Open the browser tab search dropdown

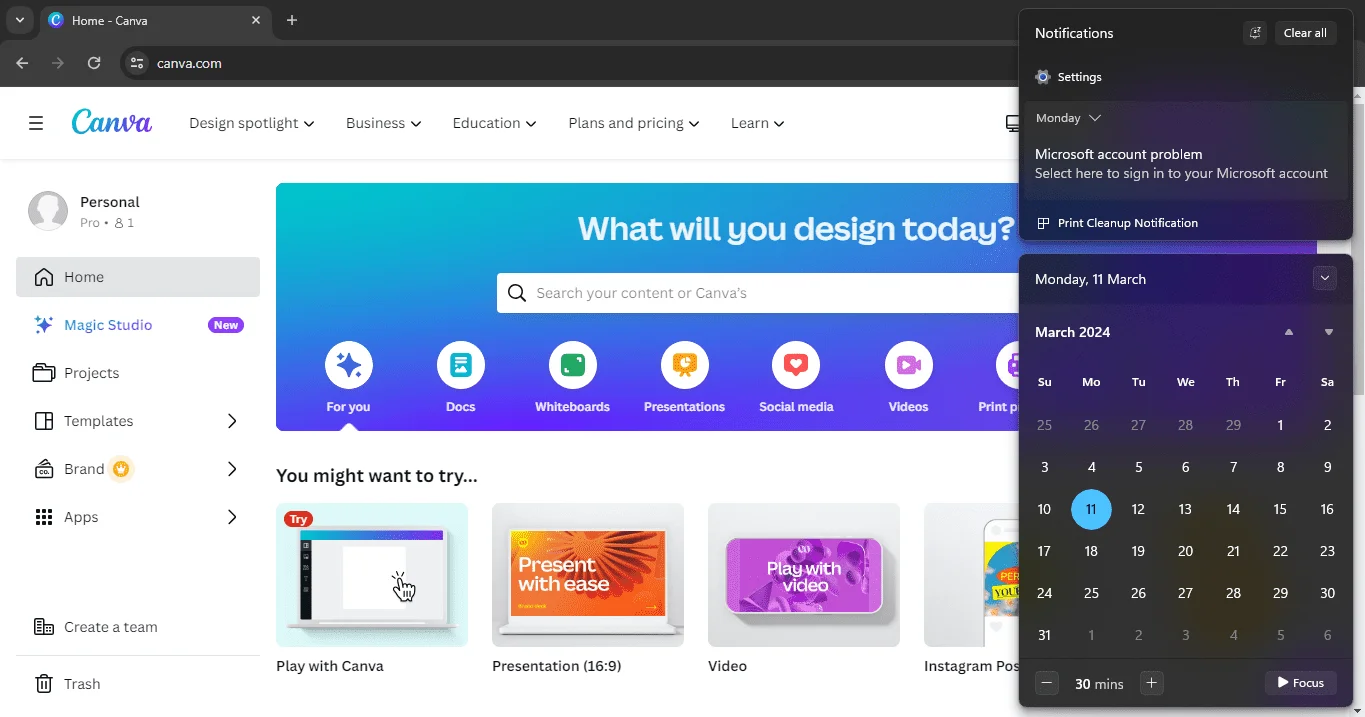pos(19,20)
